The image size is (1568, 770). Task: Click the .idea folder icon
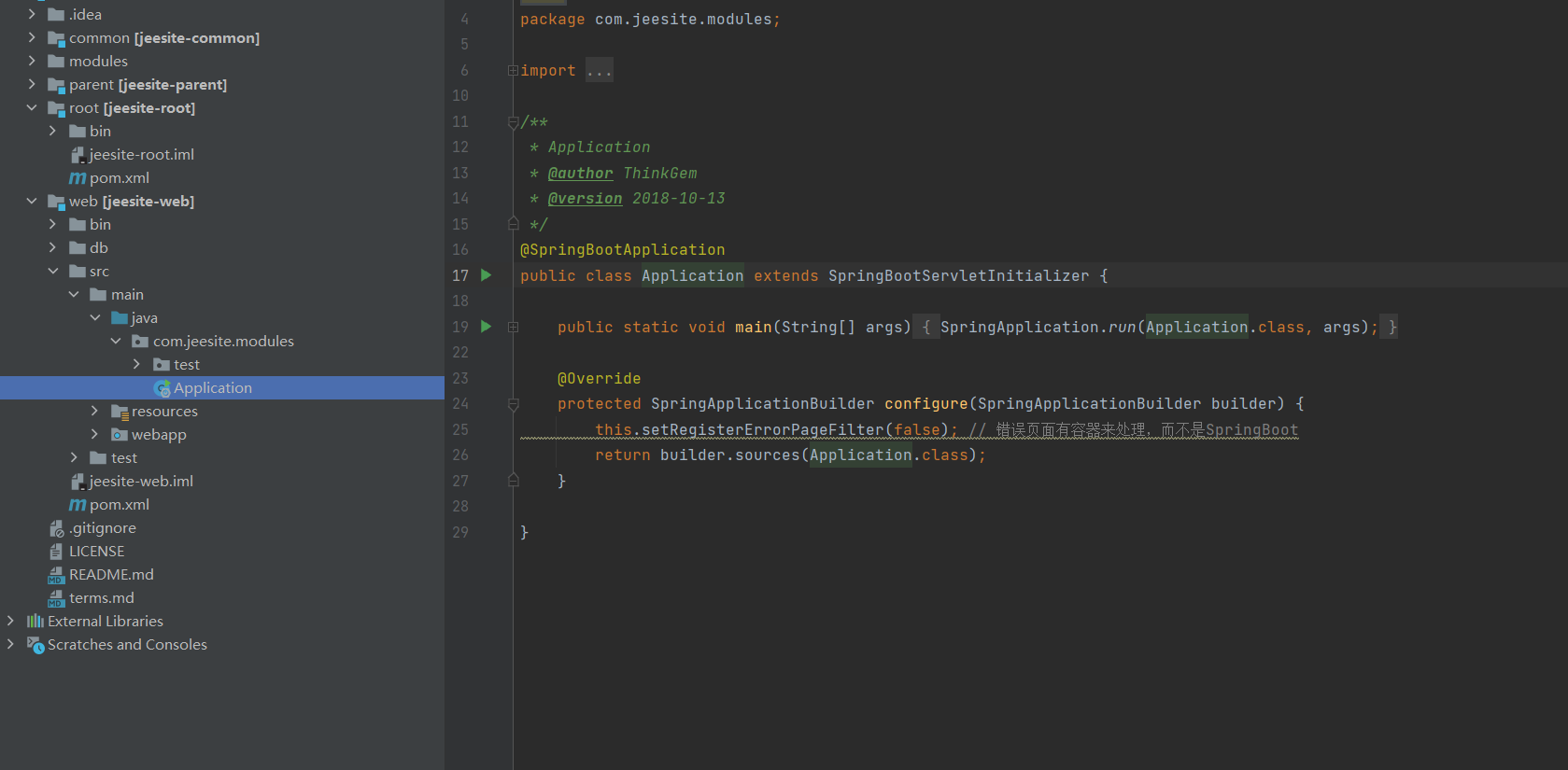tap(56, 15)
